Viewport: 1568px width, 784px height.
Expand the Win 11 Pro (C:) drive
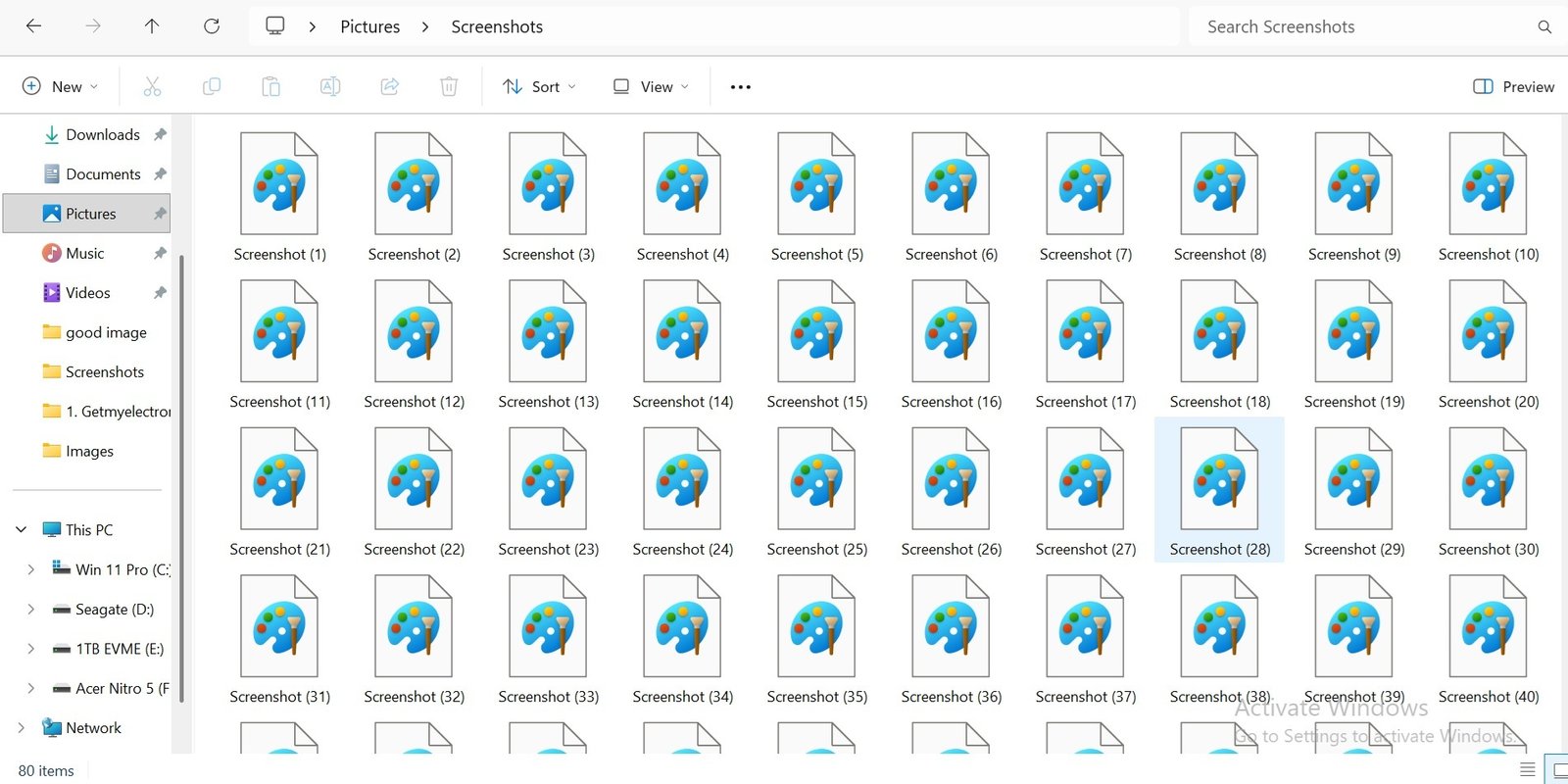30,569
